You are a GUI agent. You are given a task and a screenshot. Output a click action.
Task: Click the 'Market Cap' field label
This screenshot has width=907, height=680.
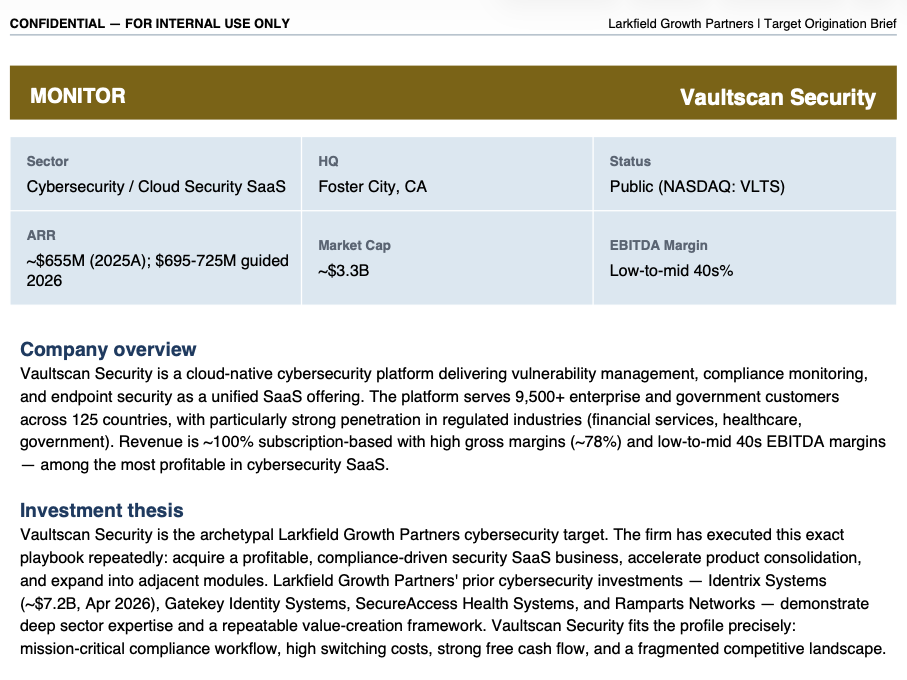click(x=354, y=245)
